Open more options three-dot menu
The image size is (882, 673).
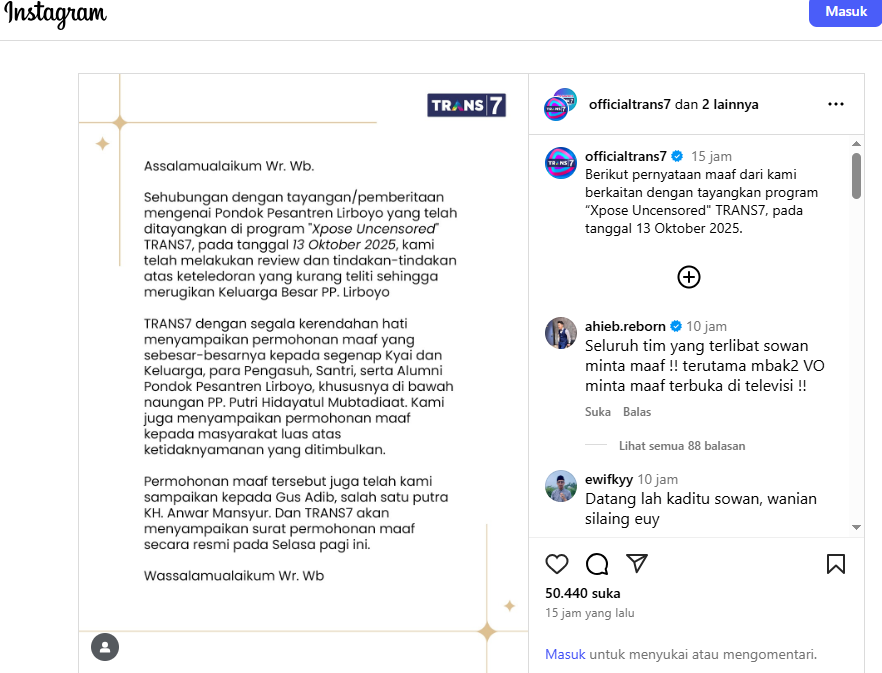coord(836,104)
